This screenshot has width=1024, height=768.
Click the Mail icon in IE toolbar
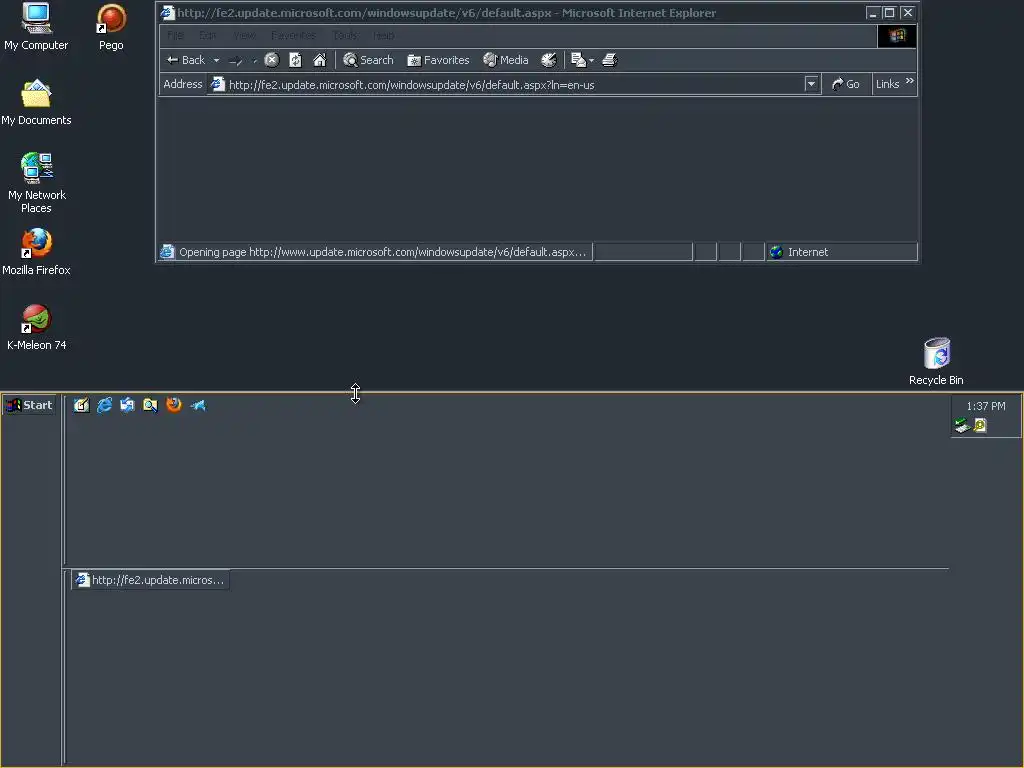tap(578, 60)
